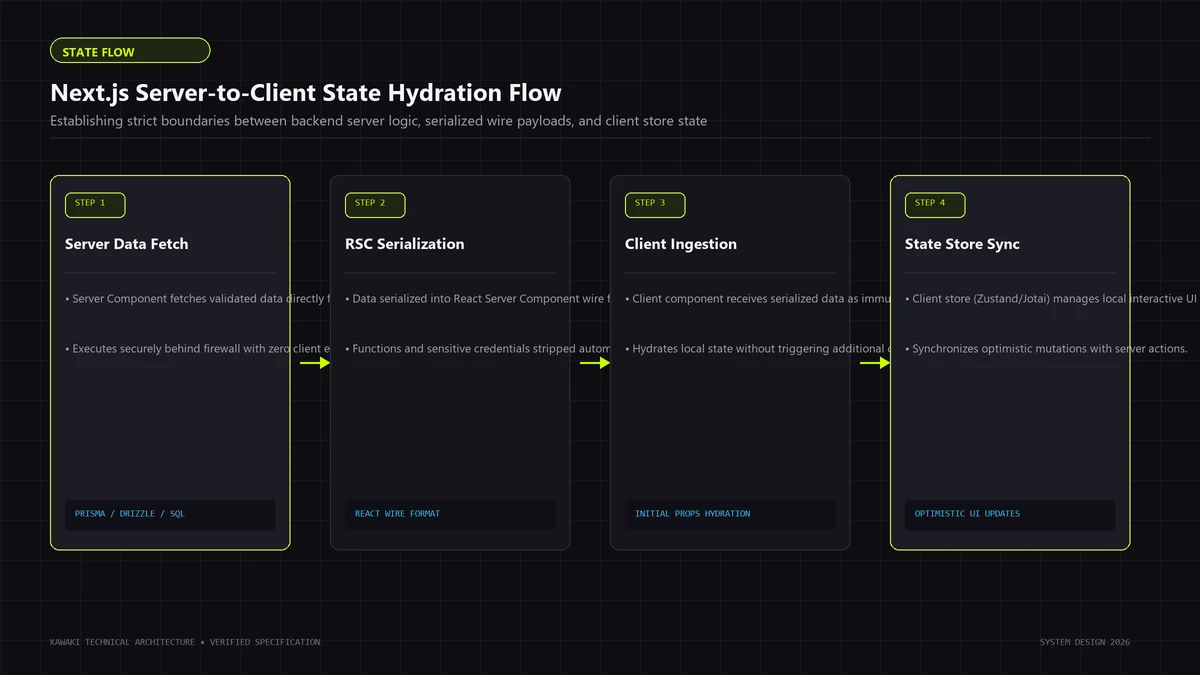Click the STEP 2 badge

point(375,204)
